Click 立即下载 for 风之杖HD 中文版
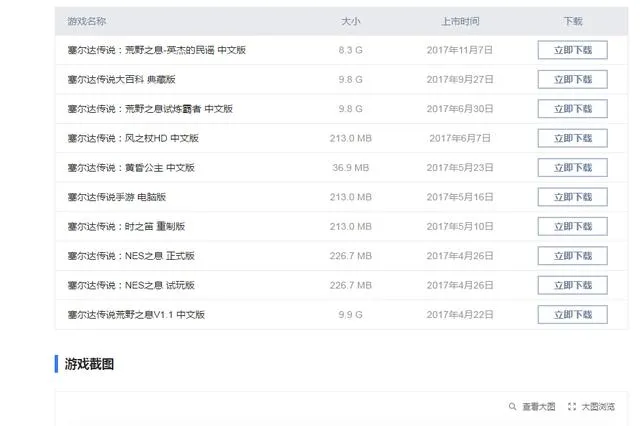 click(x=572, y=138)
